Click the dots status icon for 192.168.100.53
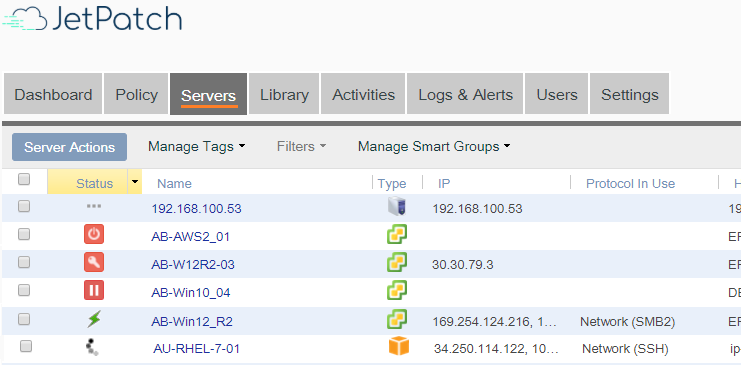 [94, 207]
